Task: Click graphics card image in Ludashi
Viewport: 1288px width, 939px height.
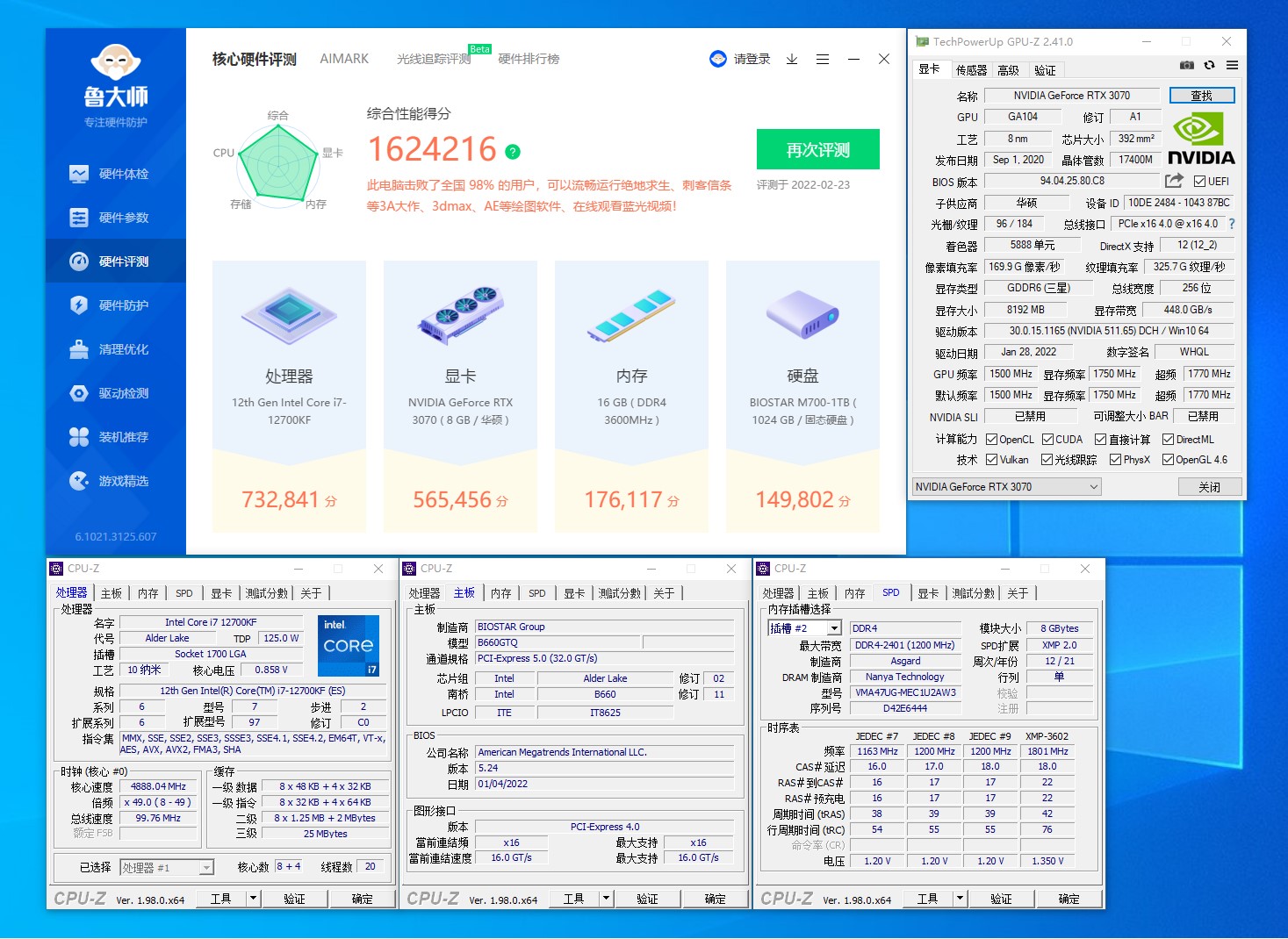Action: click(460, 315)
